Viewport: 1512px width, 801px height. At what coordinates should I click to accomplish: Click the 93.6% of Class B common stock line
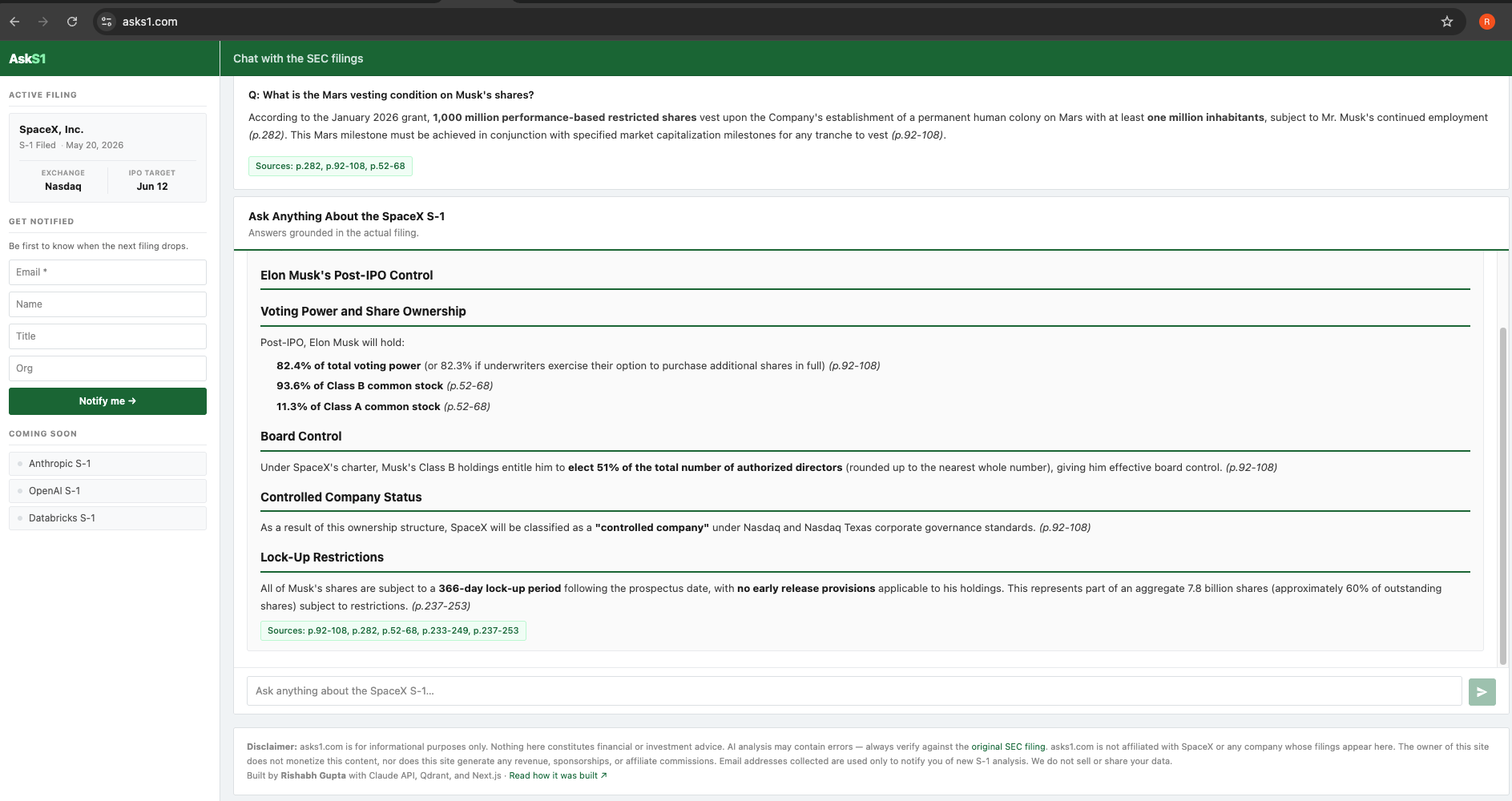point(385,386)
